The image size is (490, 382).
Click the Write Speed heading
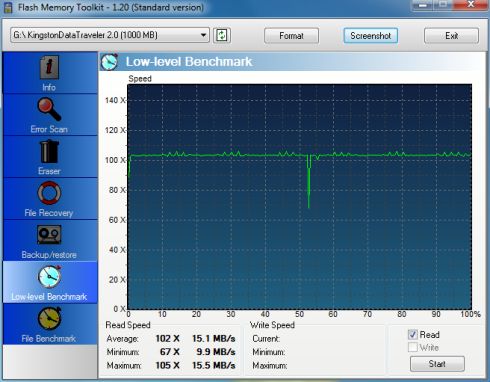(272, 325)
